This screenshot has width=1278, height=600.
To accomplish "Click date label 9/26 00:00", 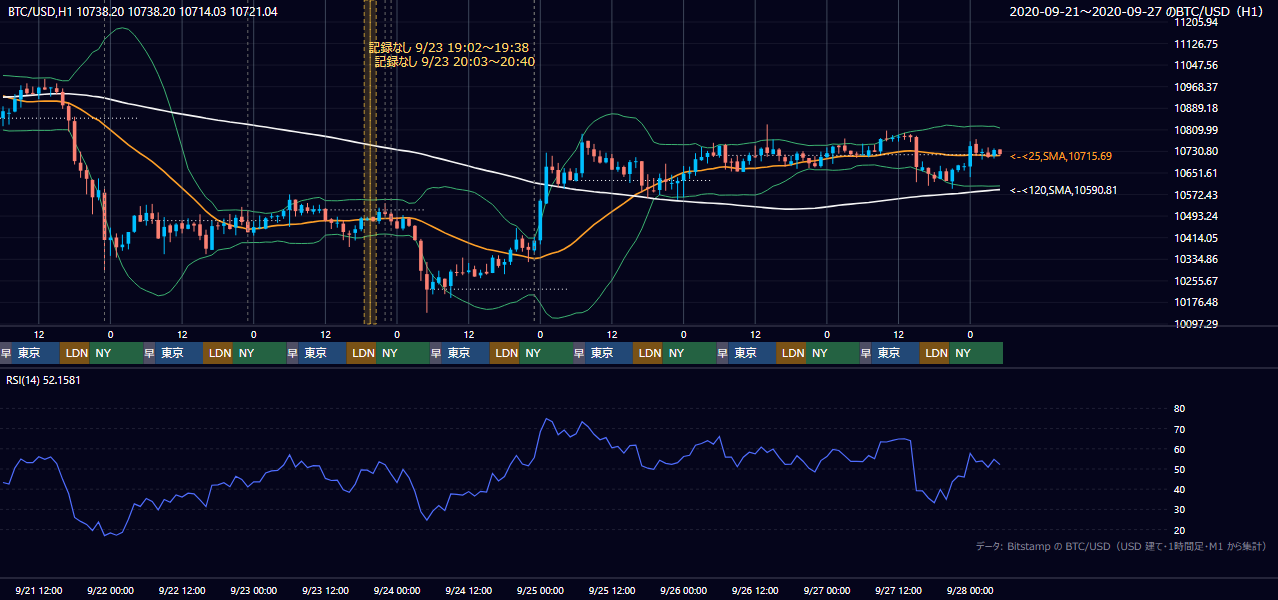I will click(x=684, y=590).
